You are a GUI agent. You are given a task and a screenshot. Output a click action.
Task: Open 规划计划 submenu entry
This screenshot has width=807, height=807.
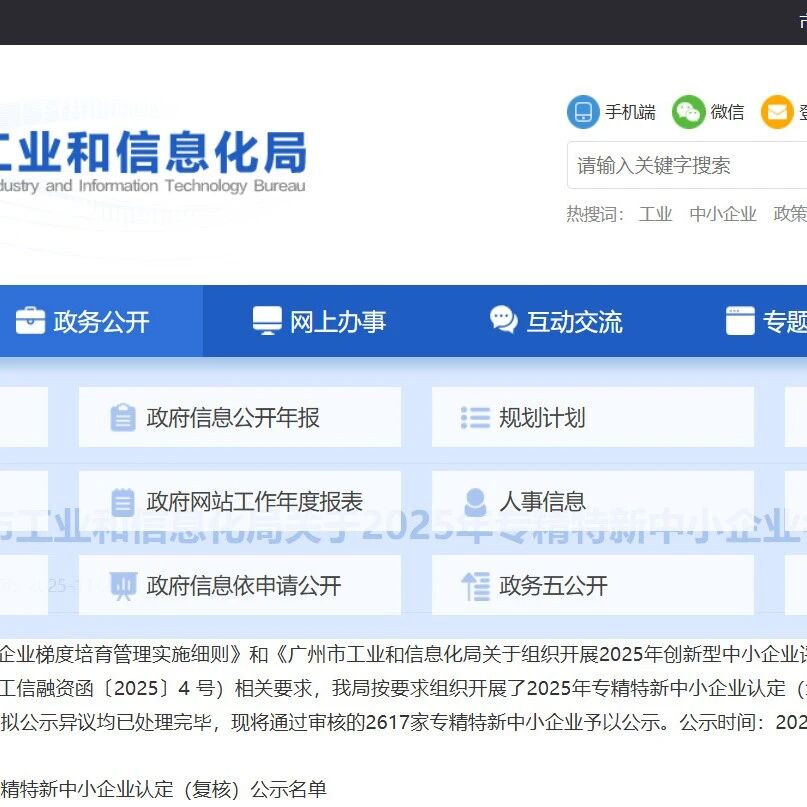tap(593, 417)
